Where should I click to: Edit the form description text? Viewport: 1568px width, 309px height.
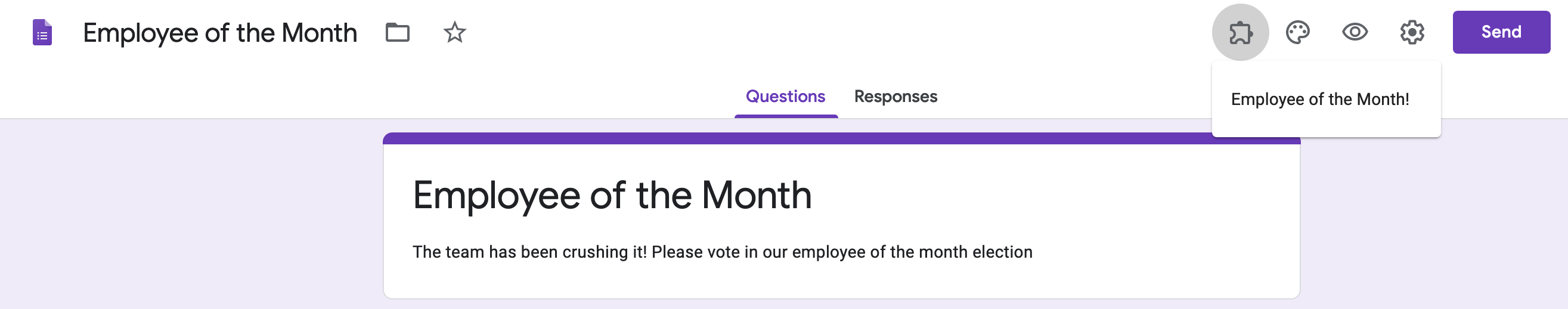tap(722, 252)
